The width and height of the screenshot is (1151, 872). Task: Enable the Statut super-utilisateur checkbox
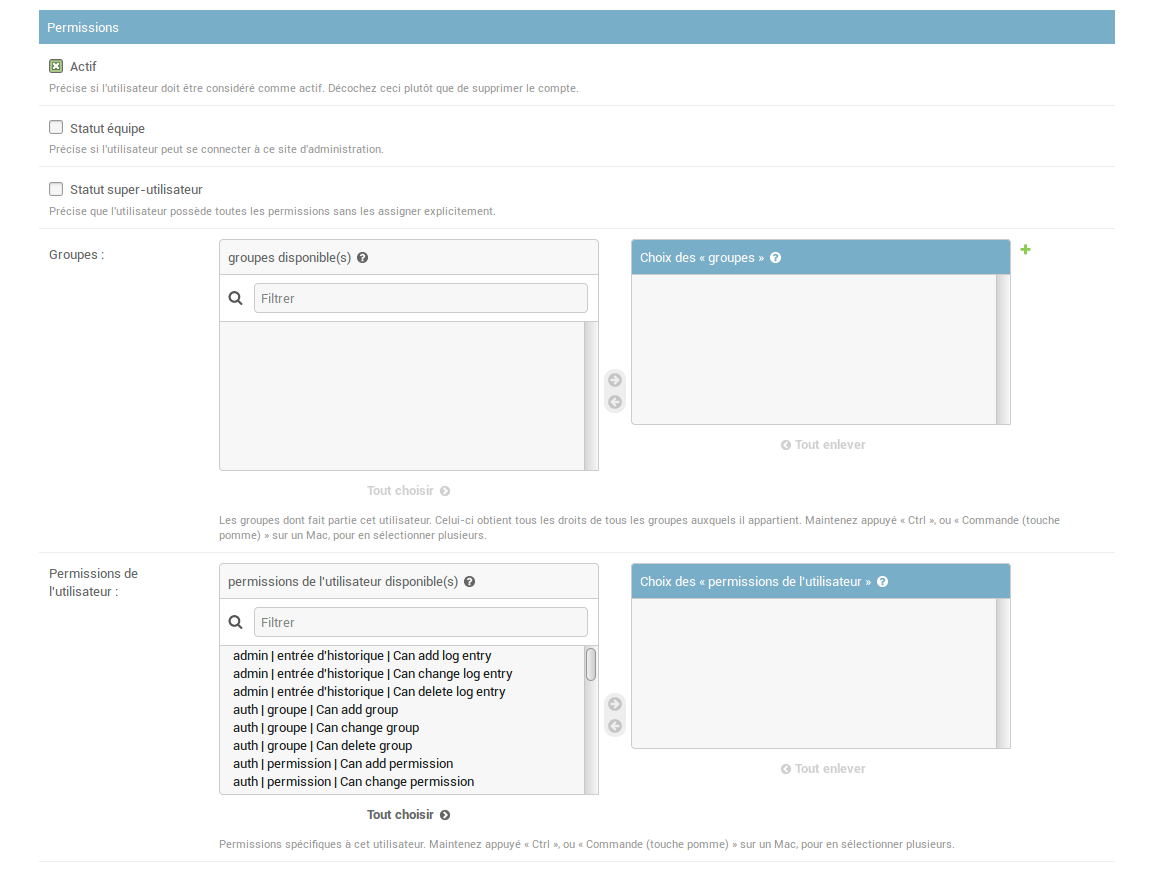click(x=56, y=189)
